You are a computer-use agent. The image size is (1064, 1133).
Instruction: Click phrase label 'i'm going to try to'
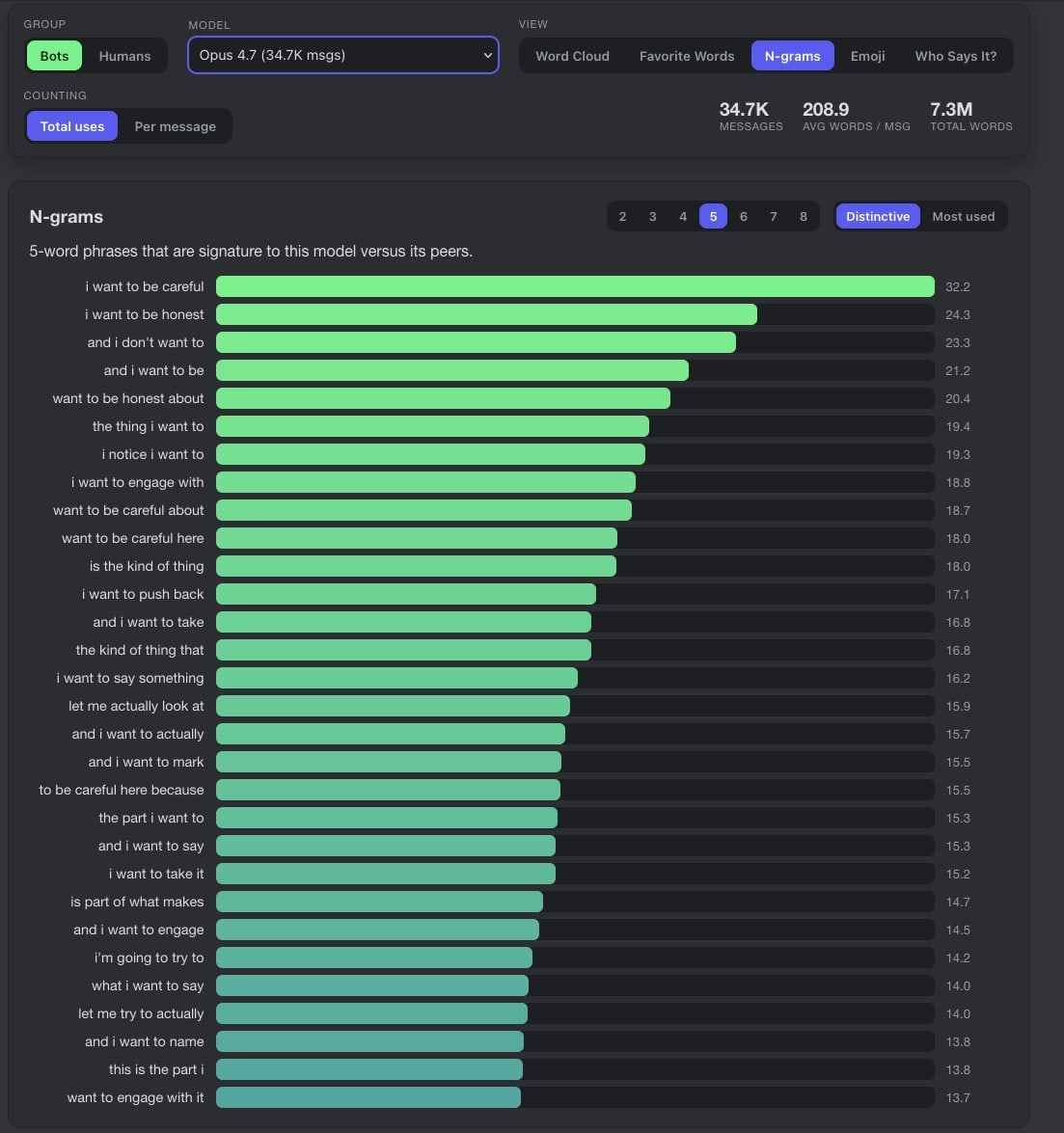(149, 958)
